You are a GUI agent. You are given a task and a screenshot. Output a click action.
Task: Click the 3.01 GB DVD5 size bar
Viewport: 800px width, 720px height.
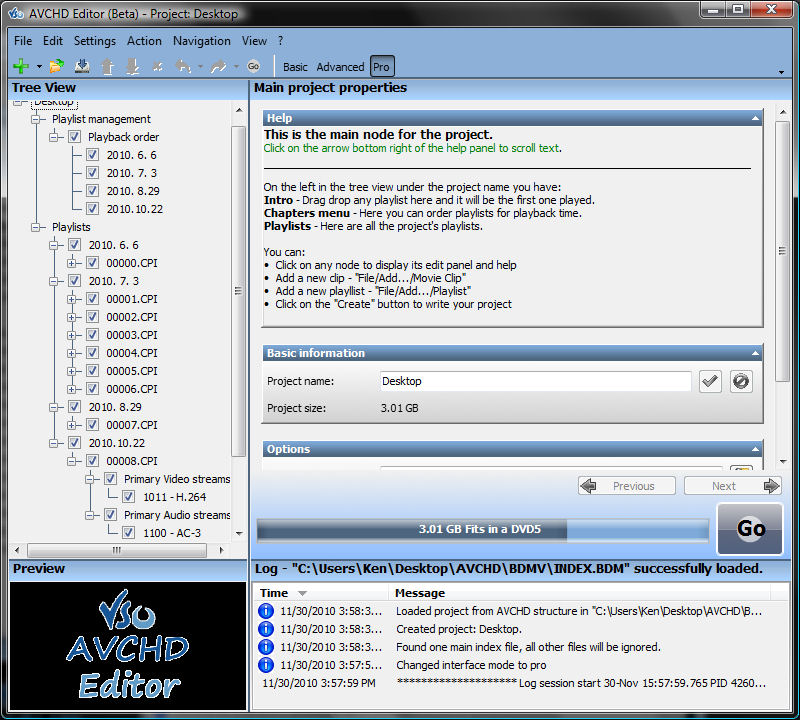pos(482,529)
